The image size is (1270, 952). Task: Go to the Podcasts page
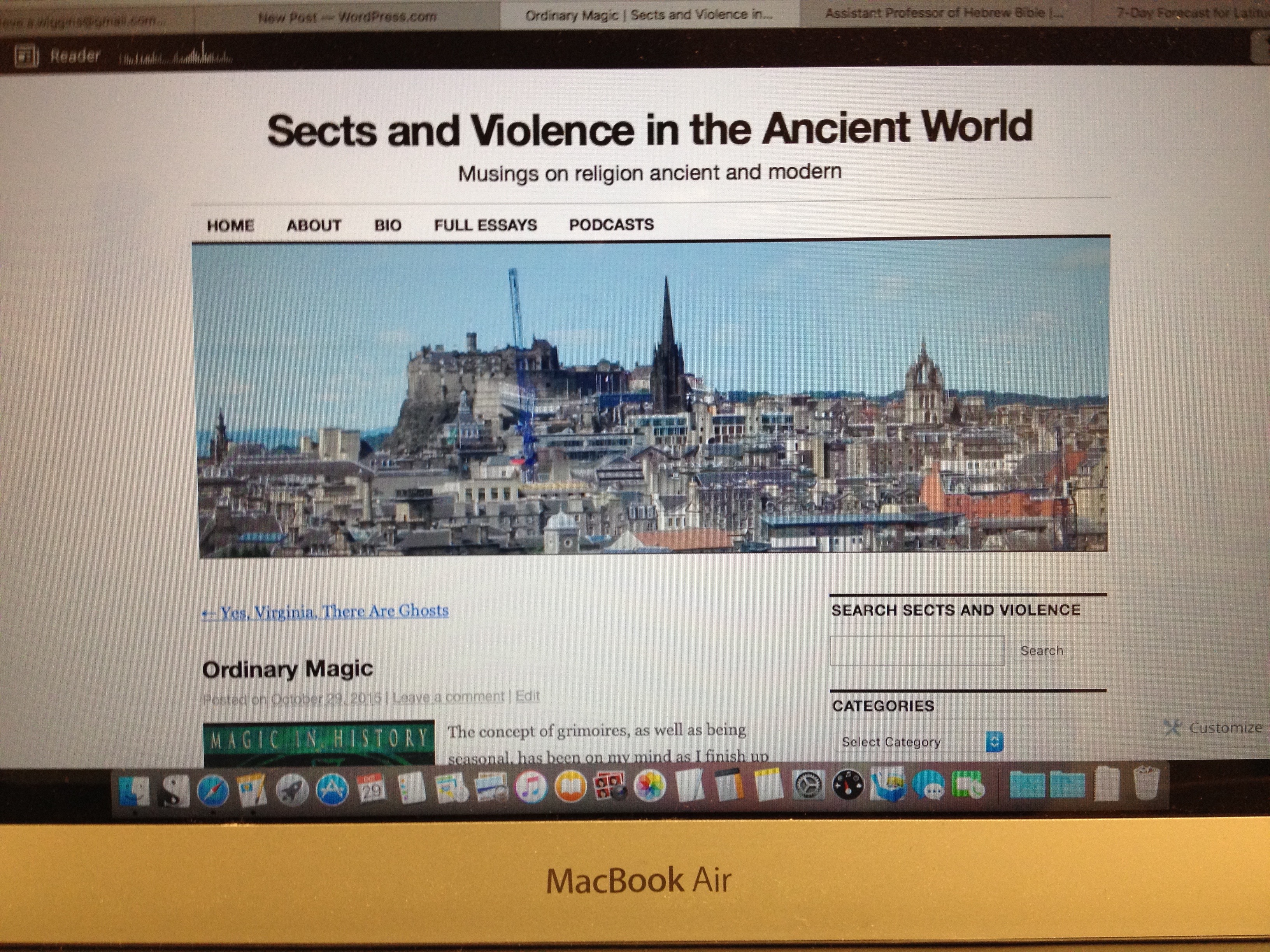(611, 224)
